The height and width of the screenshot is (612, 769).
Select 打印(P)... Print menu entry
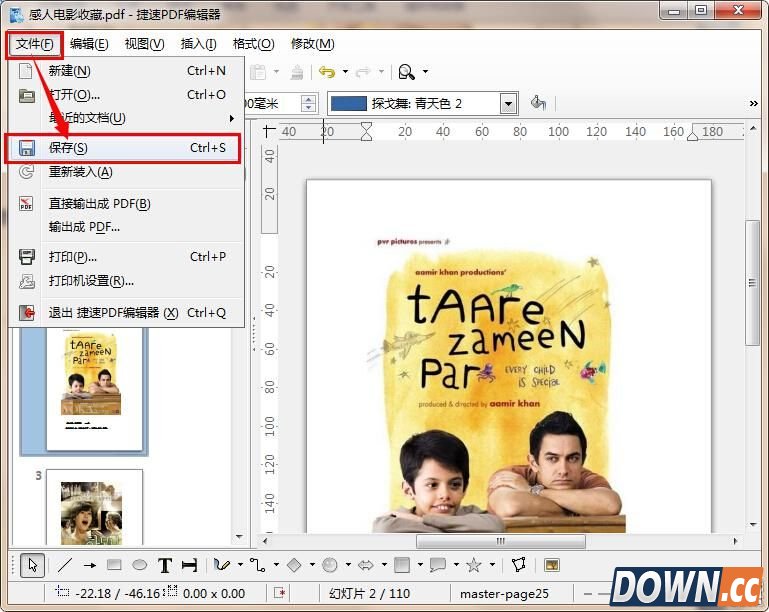(x=73, y=256)
